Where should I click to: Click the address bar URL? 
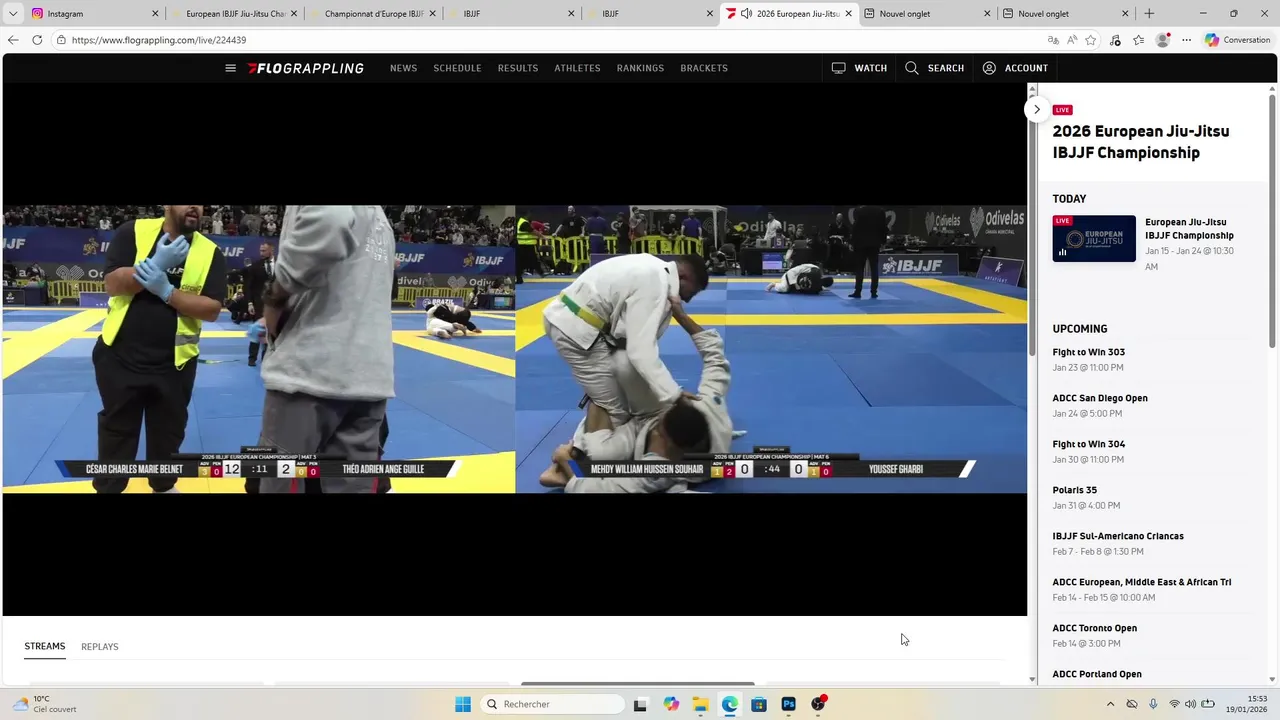(x=159, y=40)
